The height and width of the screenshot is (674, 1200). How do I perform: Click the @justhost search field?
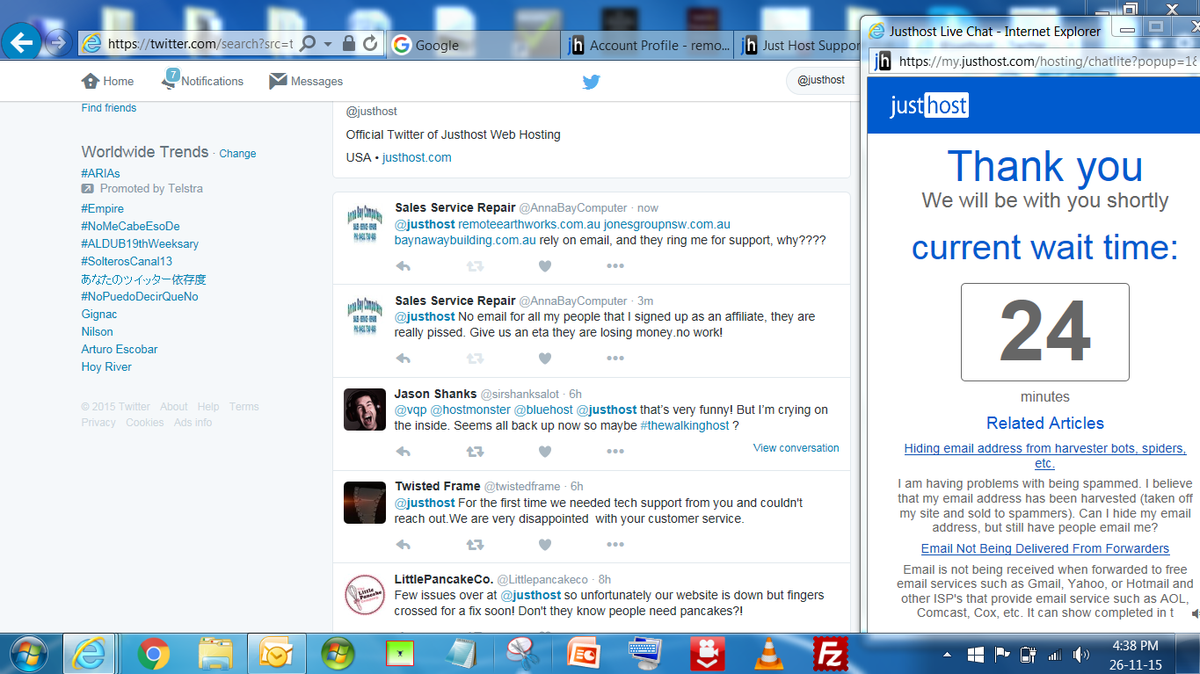pyautogui.click(x=821, y=80)
